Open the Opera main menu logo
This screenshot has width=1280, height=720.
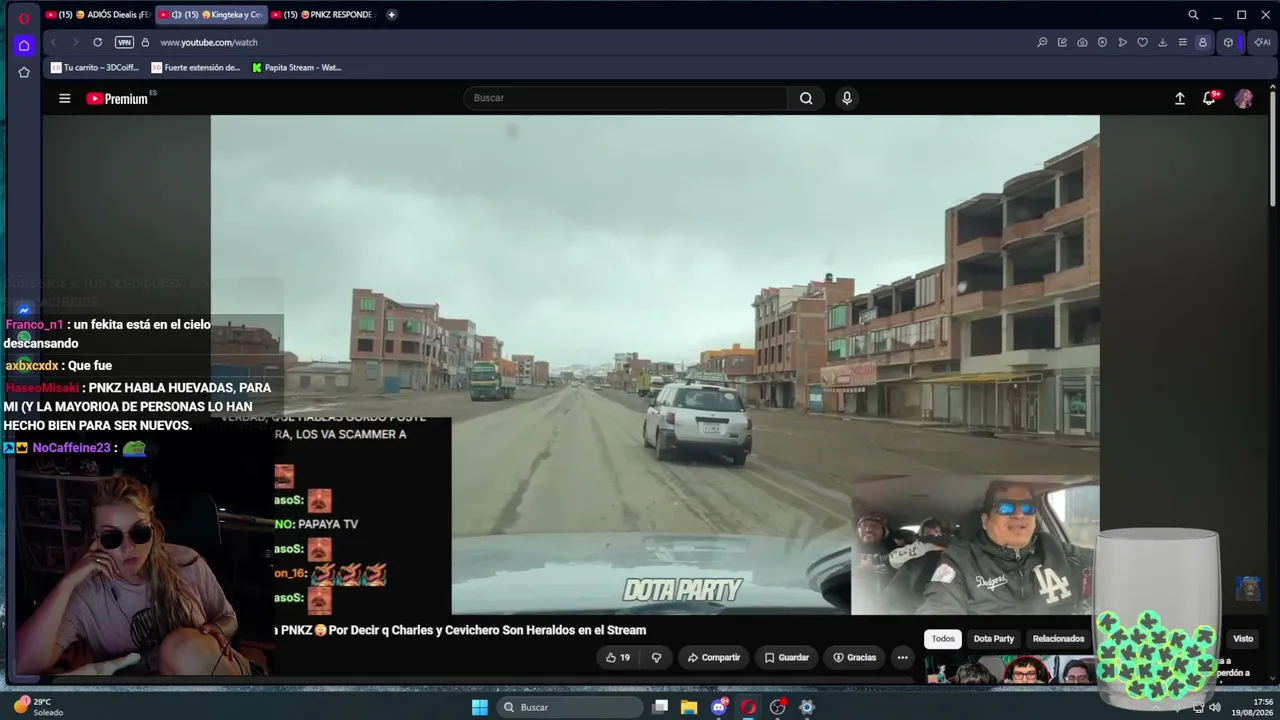pyautogui.click(x=24, y=18)
